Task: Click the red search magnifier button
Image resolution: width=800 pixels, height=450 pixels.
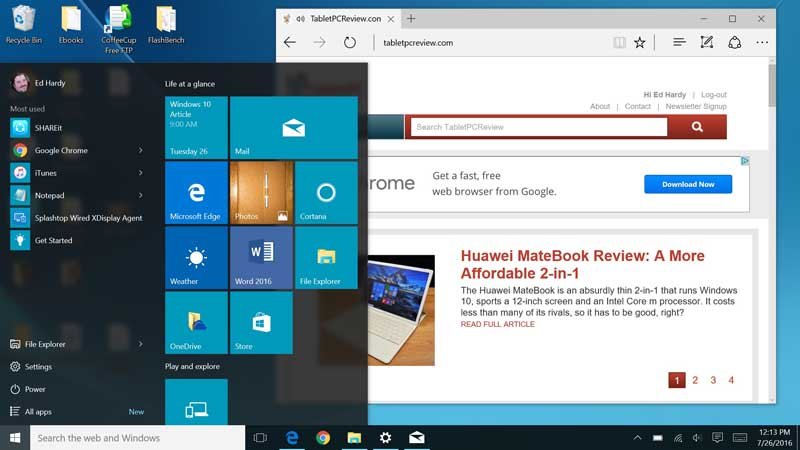Action: [x=697, y=127]
